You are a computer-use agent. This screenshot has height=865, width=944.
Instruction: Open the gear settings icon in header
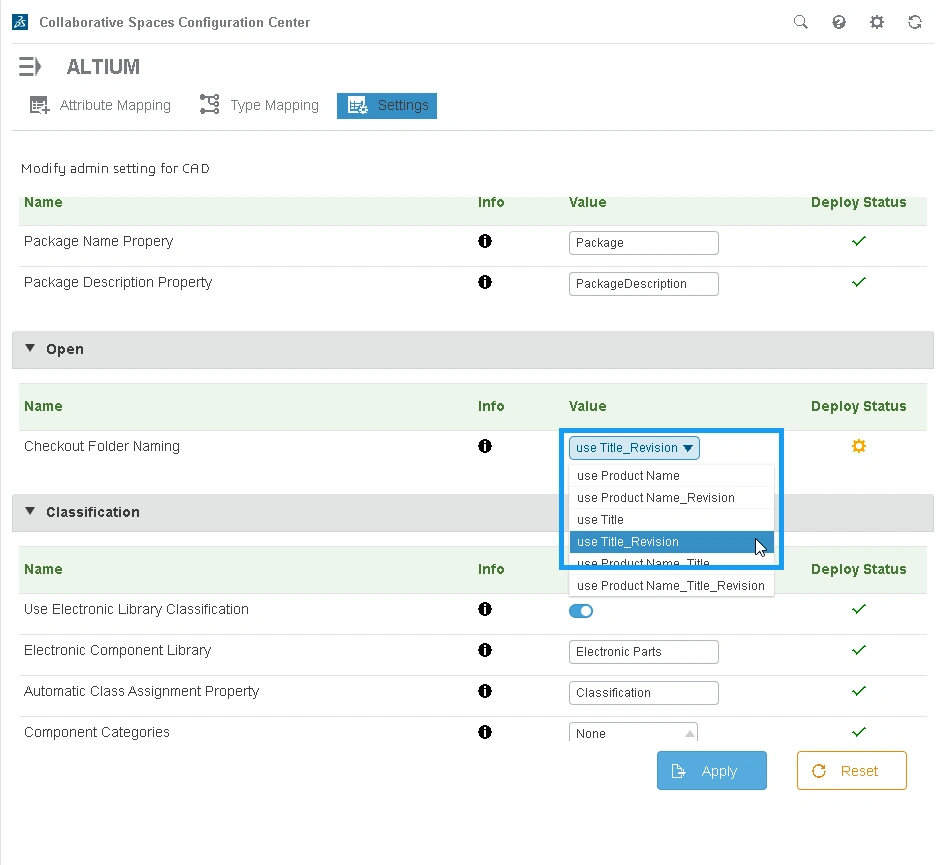click(x=877, y=22)
